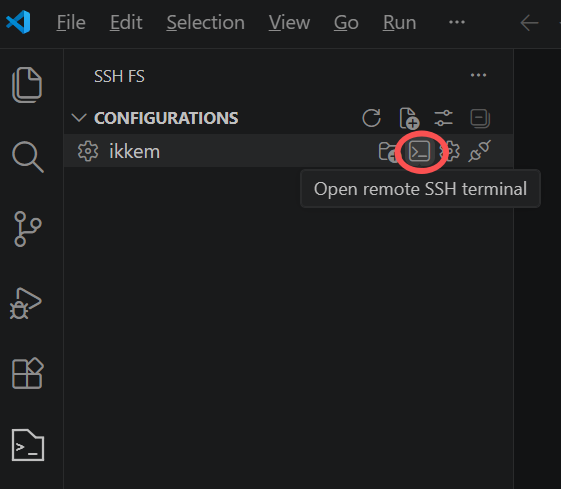Collapse the CONFIGURATIONS section chevron
Viewport: 561px width, 489px height.
point(79,118)
